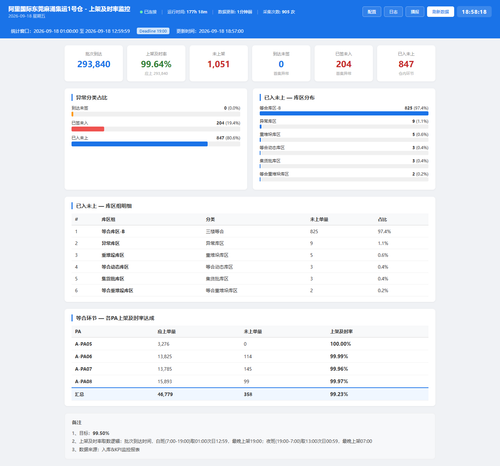Click the target value 99.50% in notes
Image resolution: width=500 pixels, height=466 pixels.
pyautogui.click(x=101, y=433)
